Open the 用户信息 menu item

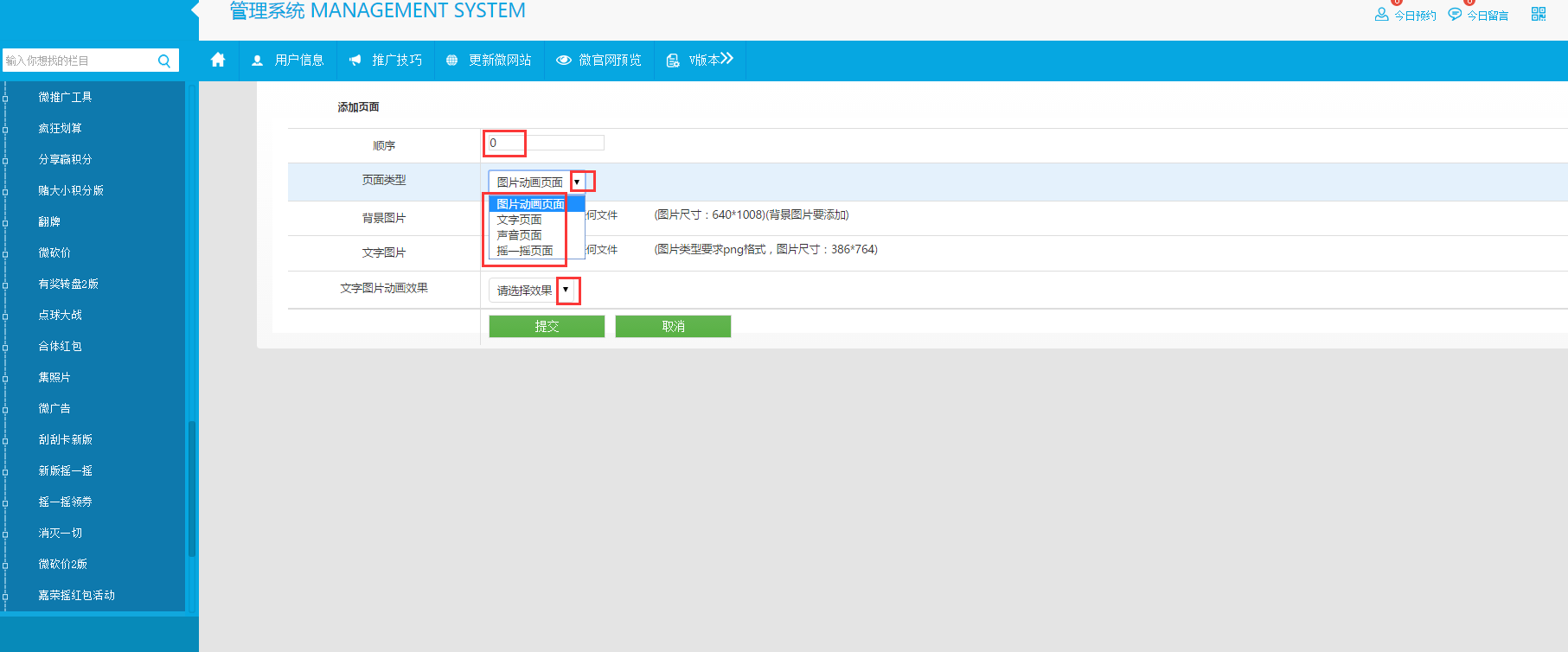coord(288,60)
